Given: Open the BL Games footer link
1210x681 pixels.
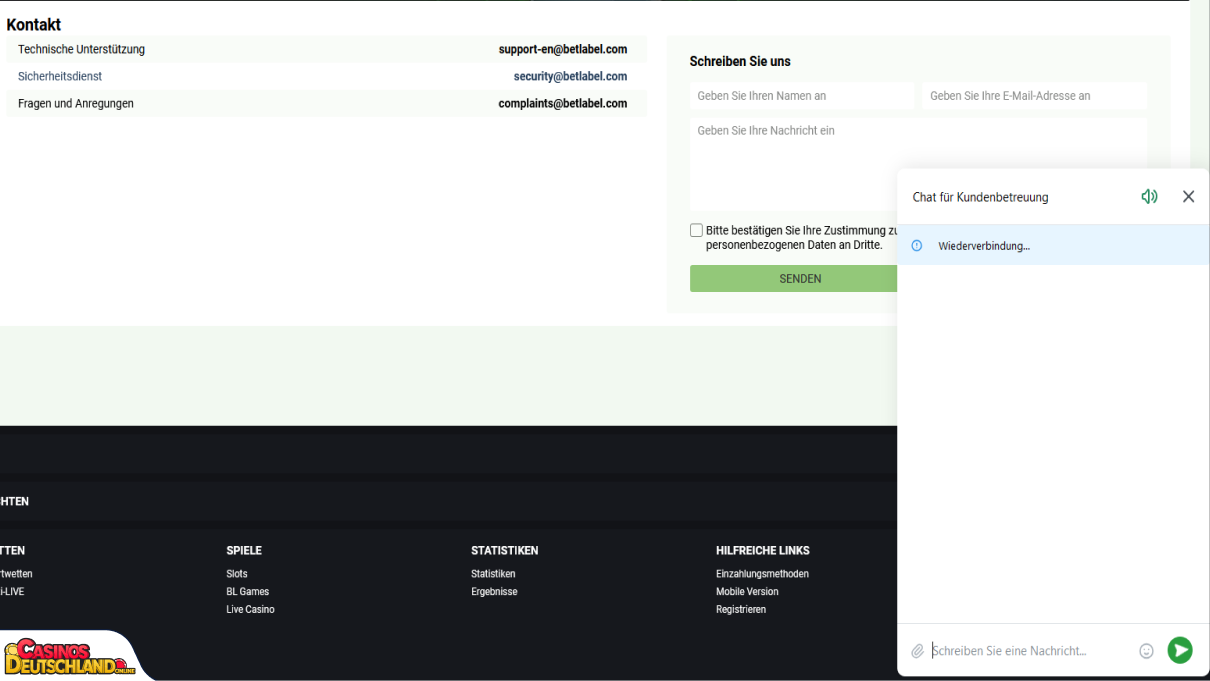Looking at the screenshot, I should pos(248,592).
